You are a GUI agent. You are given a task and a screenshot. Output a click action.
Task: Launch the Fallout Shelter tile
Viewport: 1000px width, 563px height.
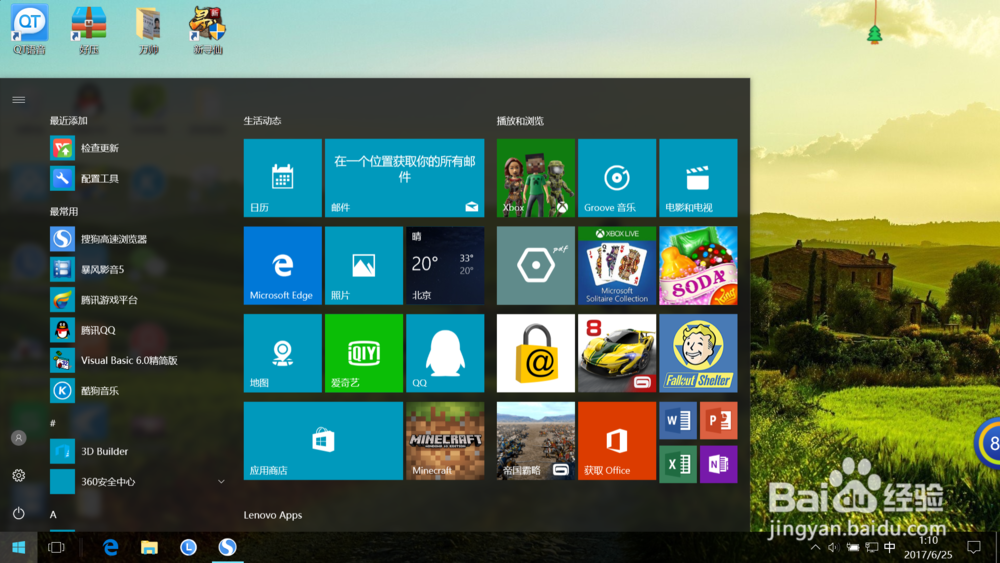coord(698,353)
